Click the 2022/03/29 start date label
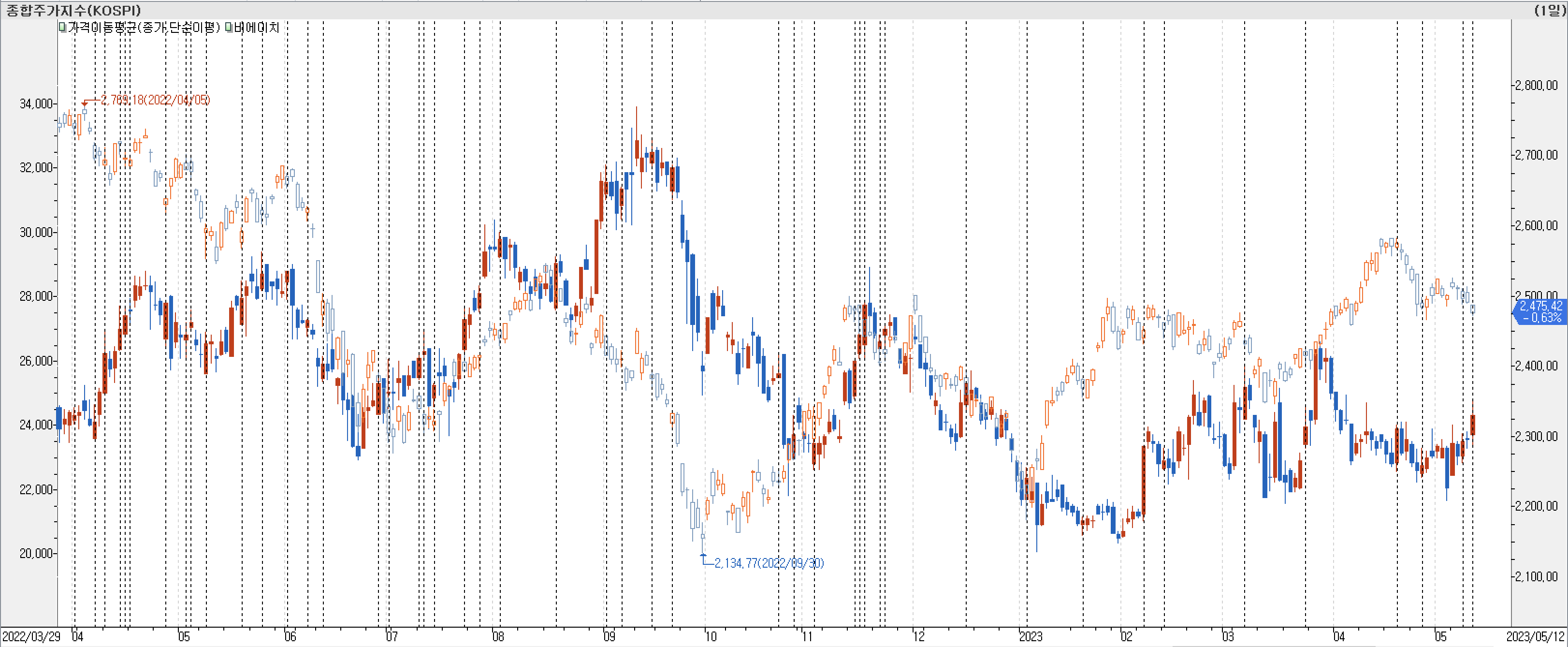The height and width of the screenshot is (647, 1568). [x=31, y=637]
